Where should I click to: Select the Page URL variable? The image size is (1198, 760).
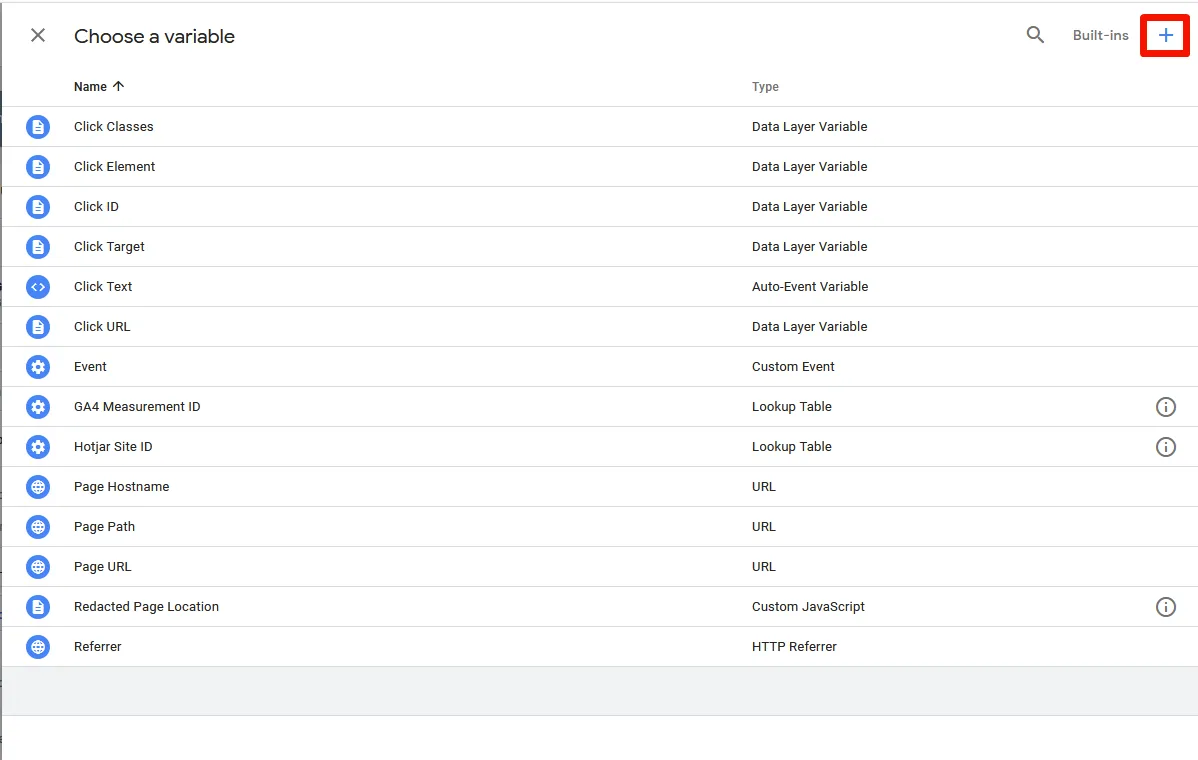tap(102, 567)
